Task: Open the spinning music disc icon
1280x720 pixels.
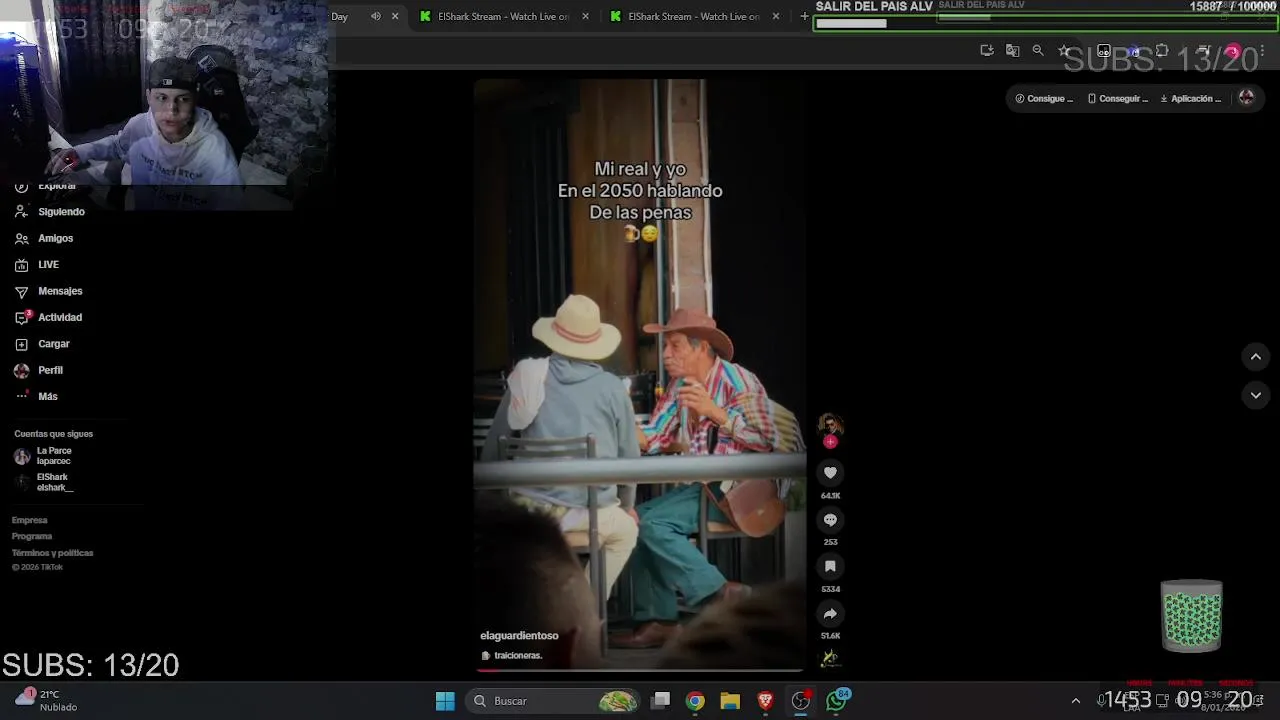Action: click(x=830, y=658)
